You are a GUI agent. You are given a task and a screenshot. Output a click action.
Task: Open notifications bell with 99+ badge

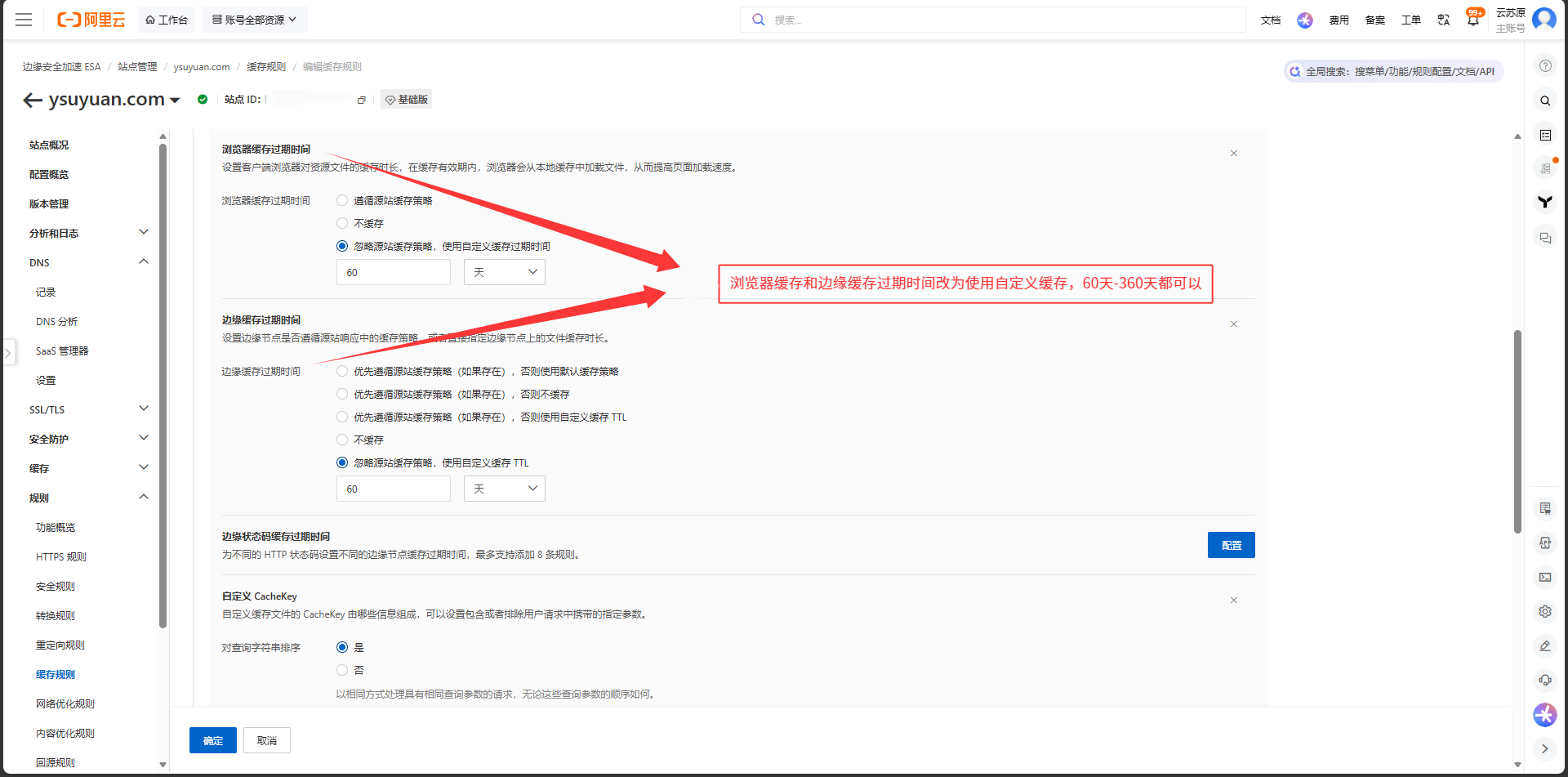(x=1473, y=18)
